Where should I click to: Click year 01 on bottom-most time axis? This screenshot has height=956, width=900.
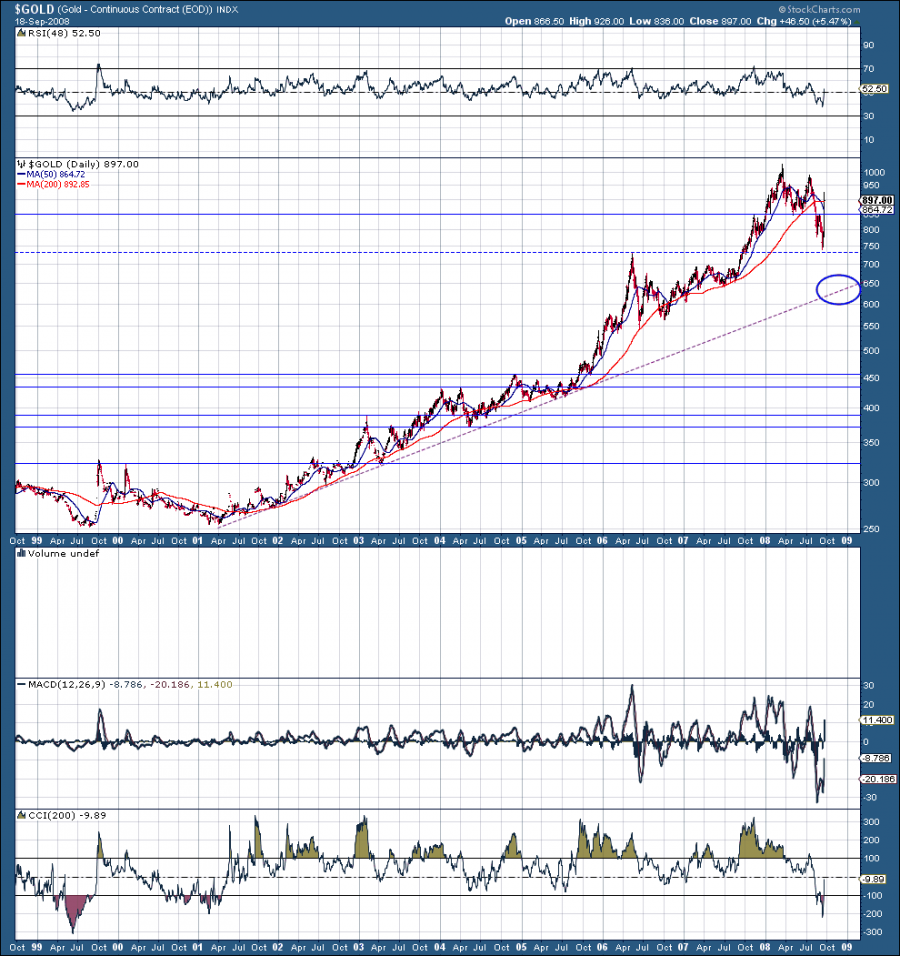coord(198,947)
